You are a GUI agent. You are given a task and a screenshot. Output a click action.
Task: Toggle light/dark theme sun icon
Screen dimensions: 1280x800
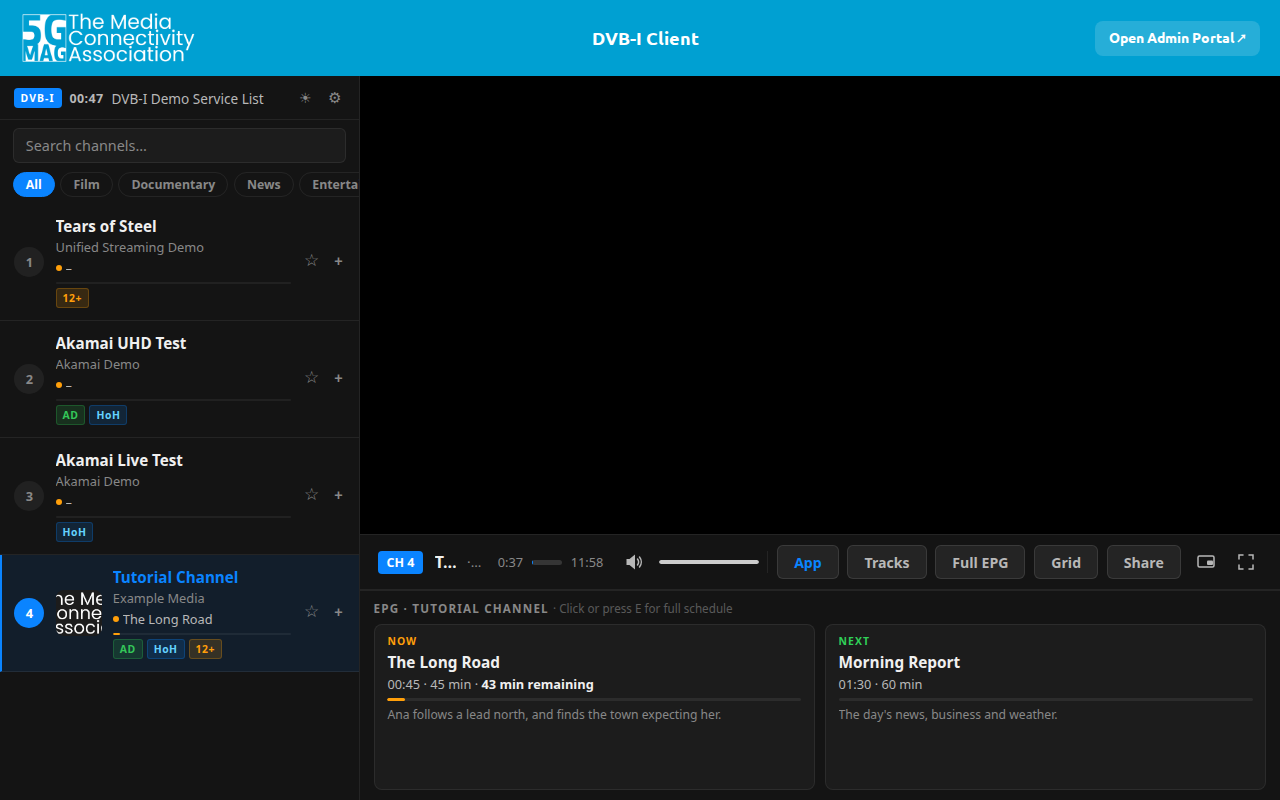coord(305,98)
